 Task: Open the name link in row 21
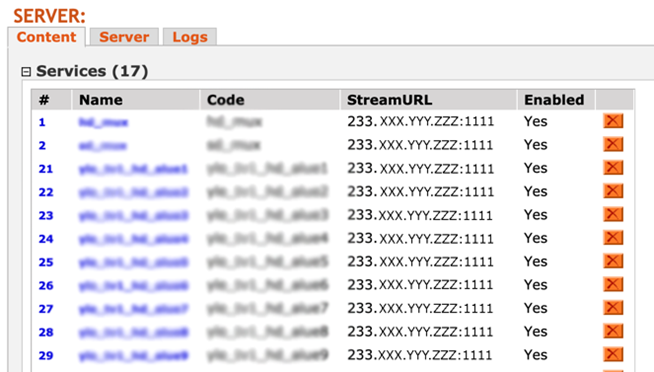click(x=133, y=169)
